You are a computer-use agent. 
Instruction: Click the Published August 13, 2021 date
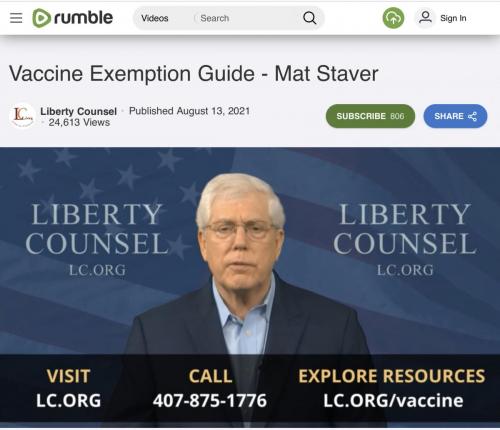(189, 111)
